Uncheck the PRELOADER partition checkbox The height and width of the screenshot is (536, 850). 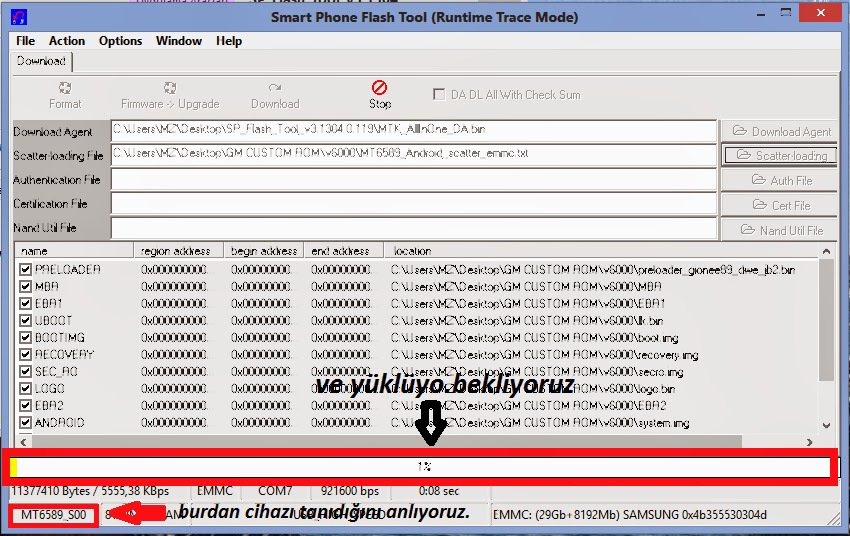coord(26,270)
